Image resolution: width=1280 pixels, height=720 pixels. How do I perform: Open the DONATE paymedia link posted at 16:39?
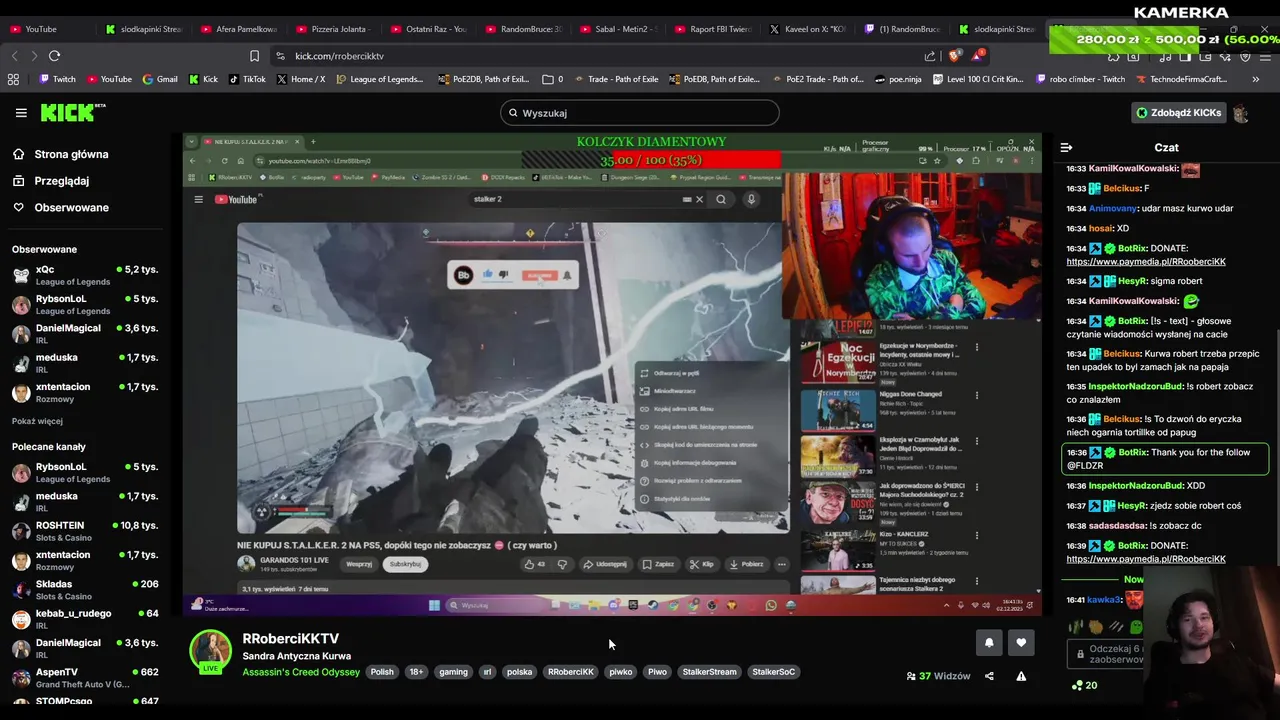pyautogui.click(x=1145, y=559)
